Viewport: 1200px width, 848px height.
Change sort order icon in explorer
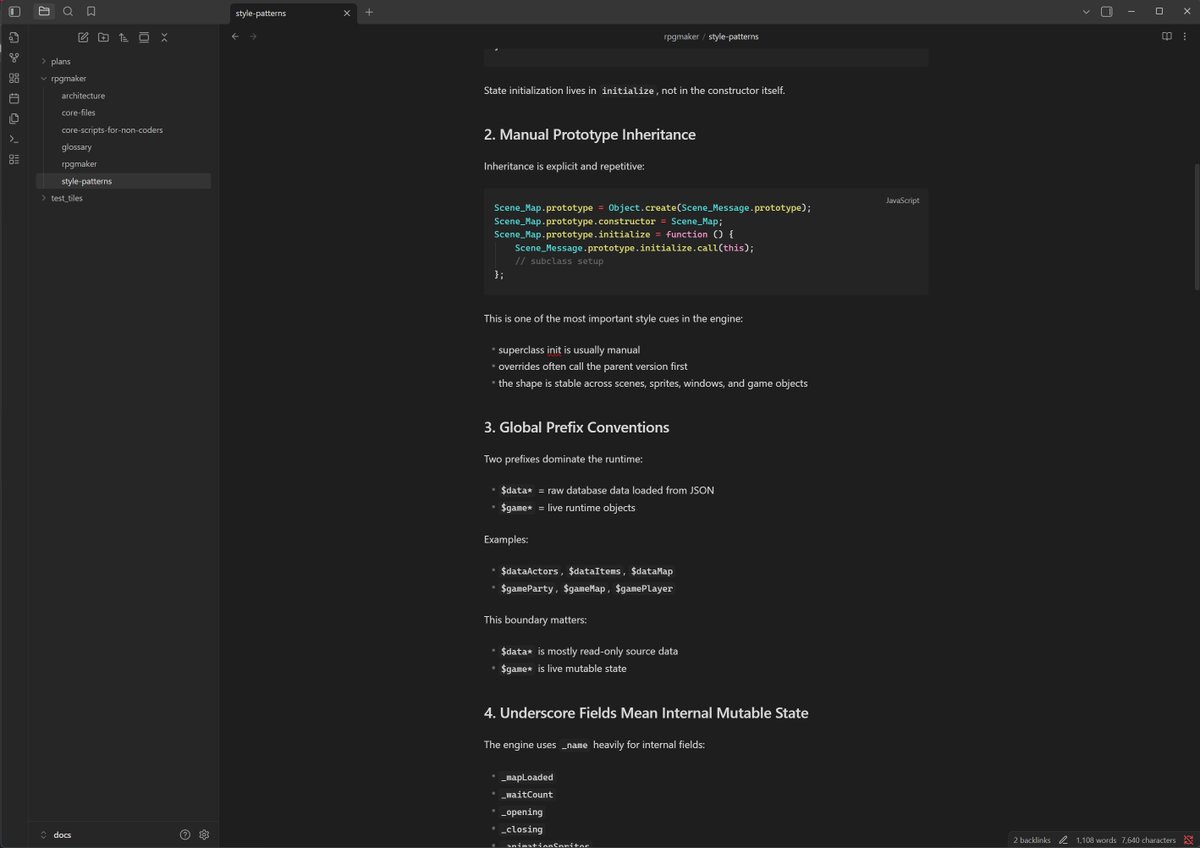(123, 37)
